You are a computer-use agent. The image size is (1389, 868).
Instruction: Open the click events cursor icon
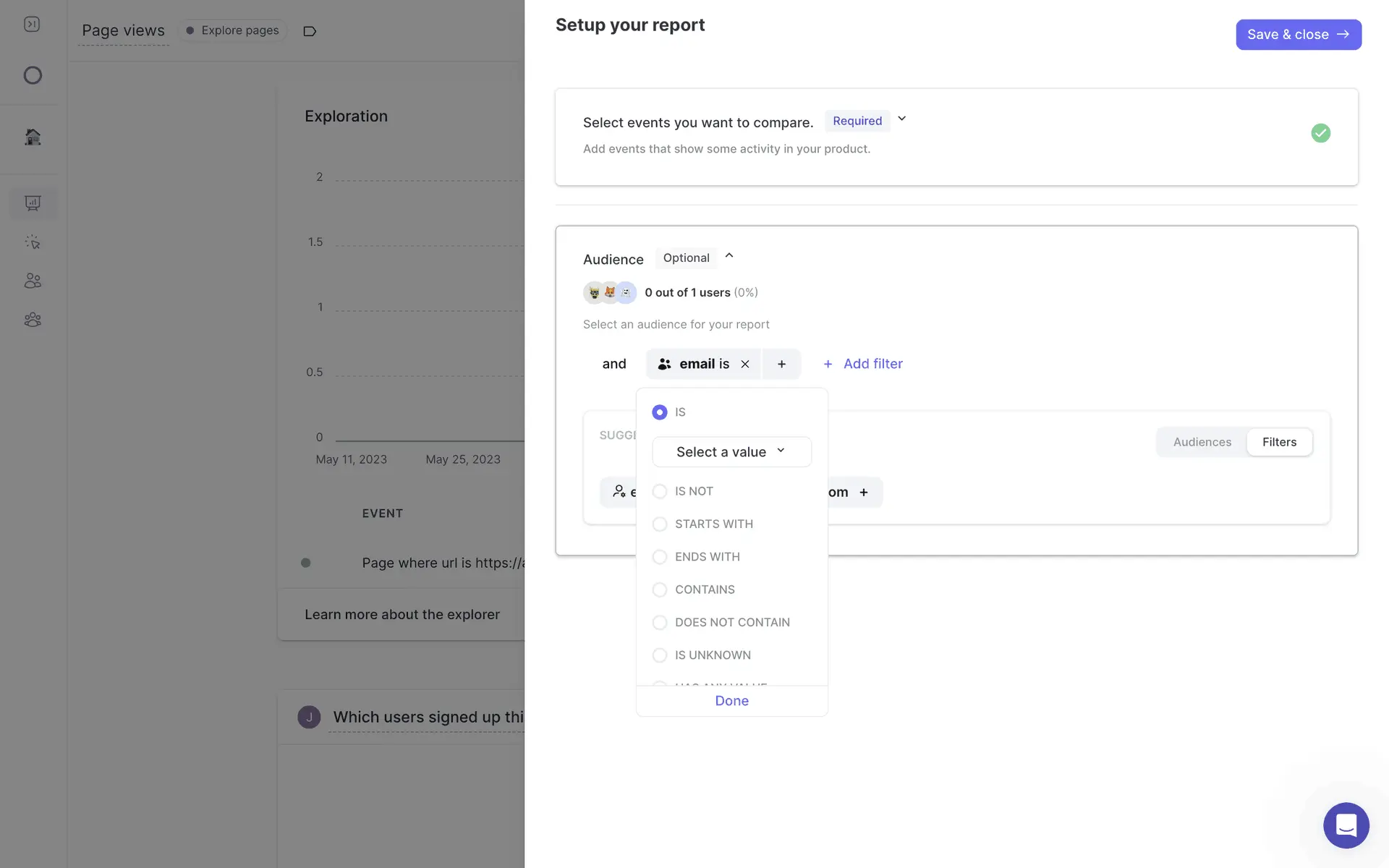click(33, 242)
